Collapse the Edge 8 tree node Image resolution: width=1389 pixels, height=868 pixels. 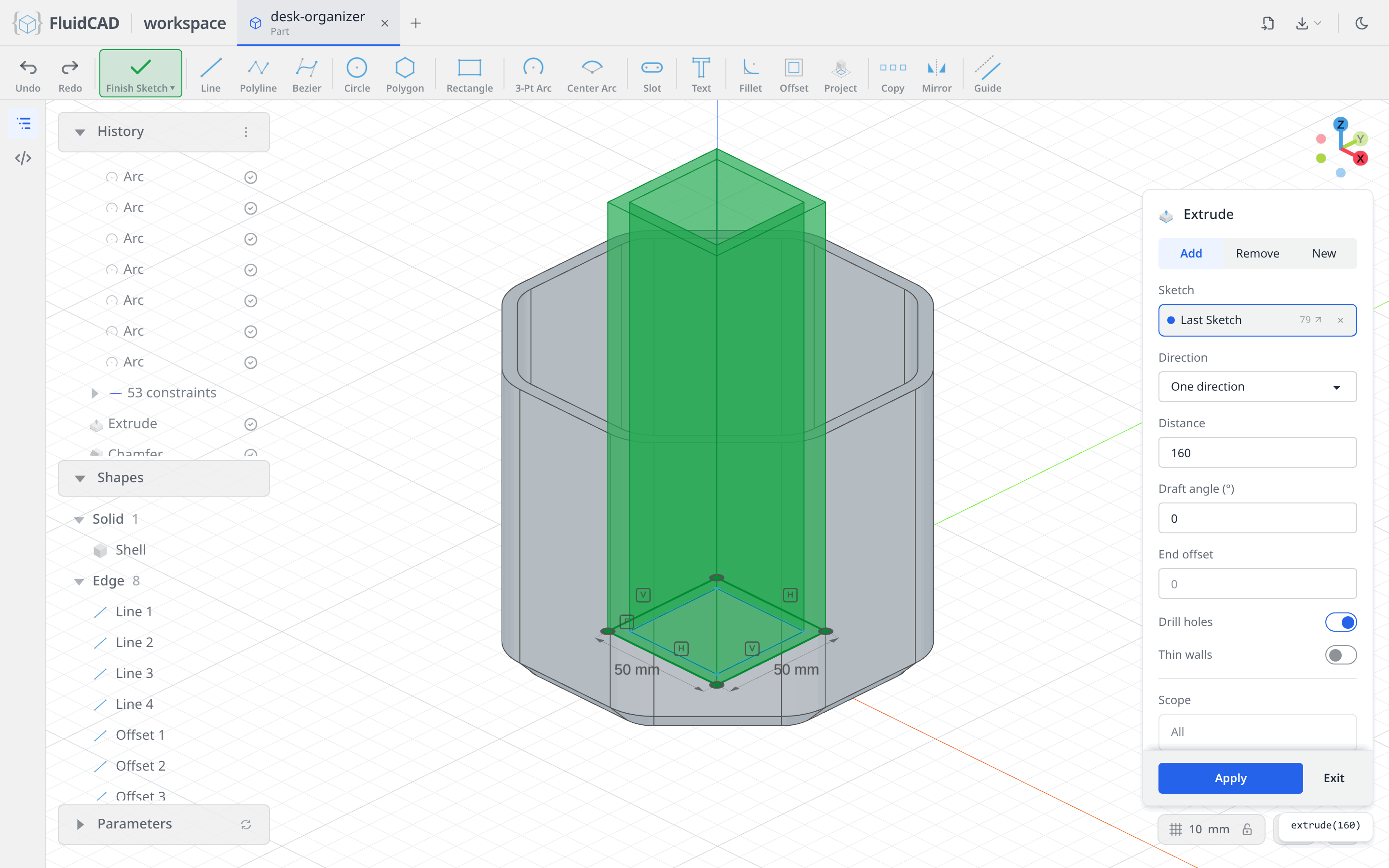(x=79, y=581)
